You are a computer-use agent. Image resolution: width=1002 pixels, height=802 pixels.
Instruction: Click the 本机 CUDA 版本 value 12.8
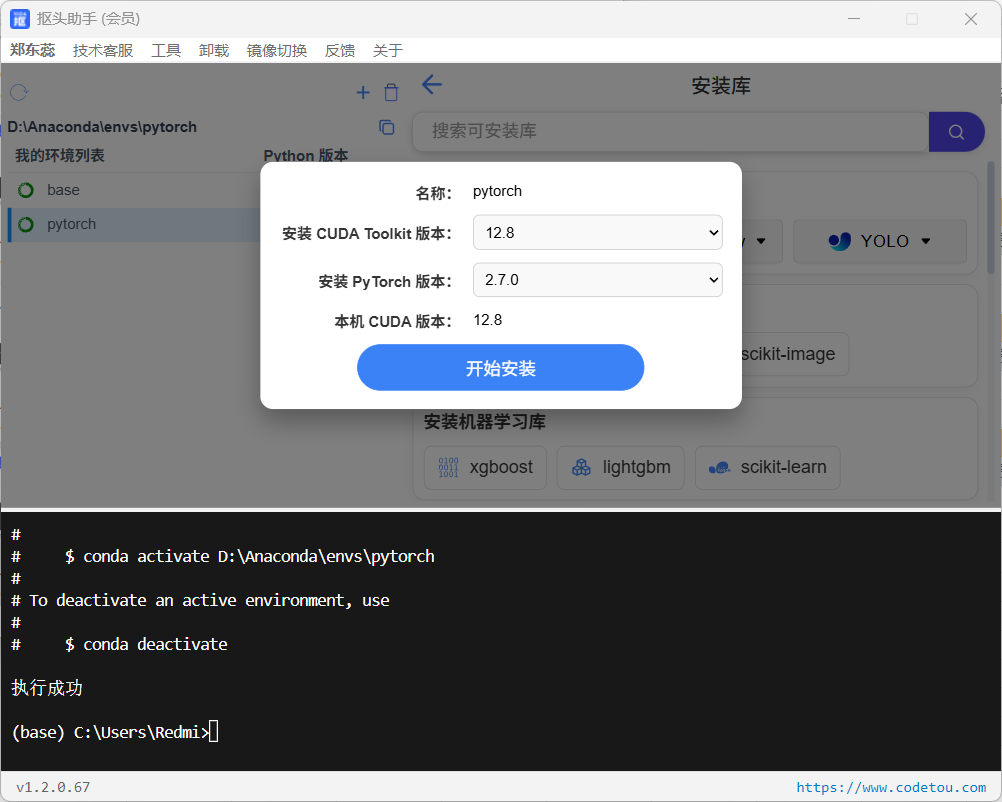click(x=488, y=320)
